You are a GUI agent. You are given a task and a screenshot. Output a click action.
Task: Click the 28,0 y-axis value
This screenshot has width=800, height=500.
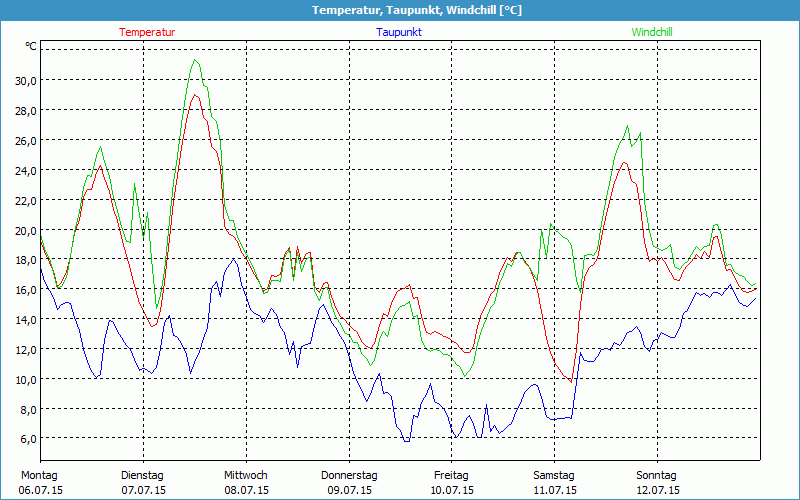24,111
